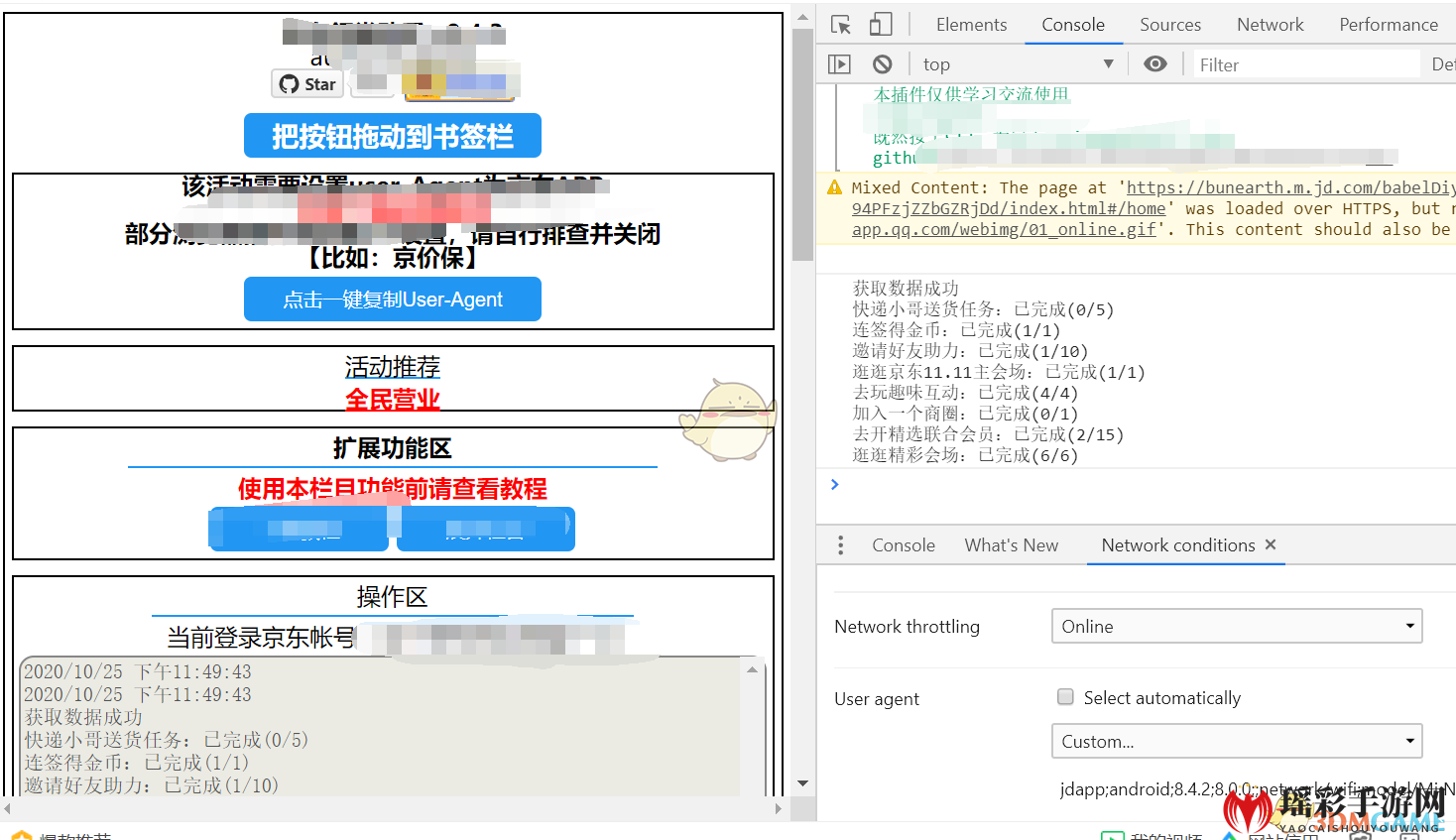Click console line 去开精选联合会员: 已完成(2/15)

(988, 434)
